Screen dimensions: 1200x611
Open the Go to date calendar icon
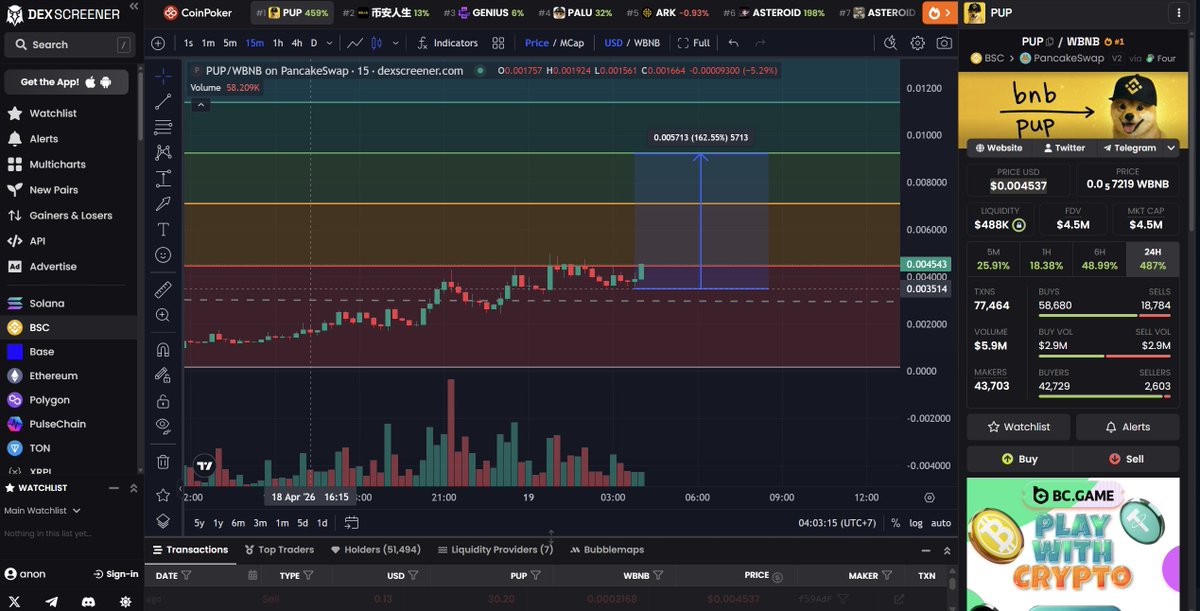[352, 522]
